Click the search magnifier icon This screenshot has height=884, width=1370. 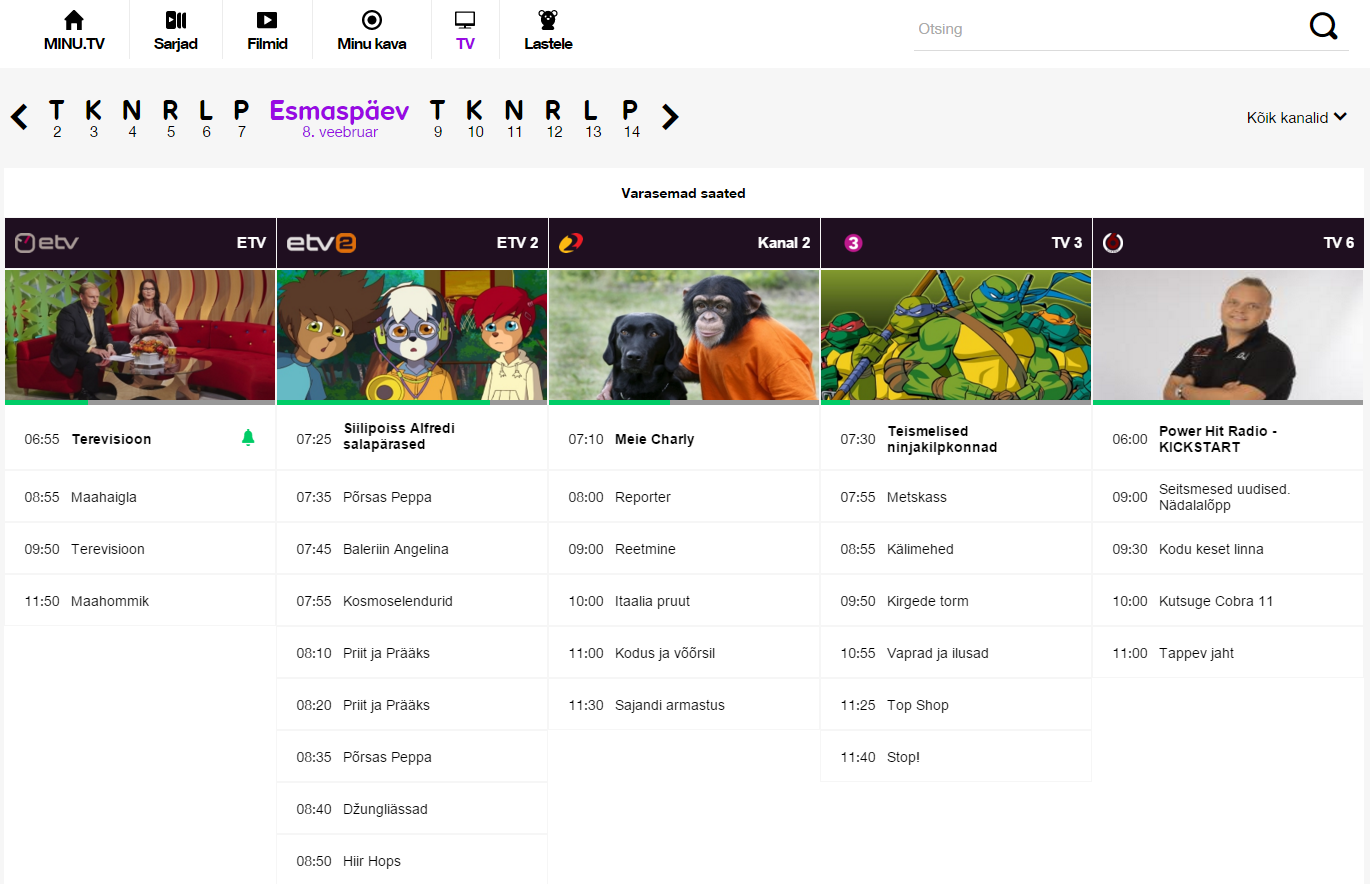click(x=1323, y=26)
